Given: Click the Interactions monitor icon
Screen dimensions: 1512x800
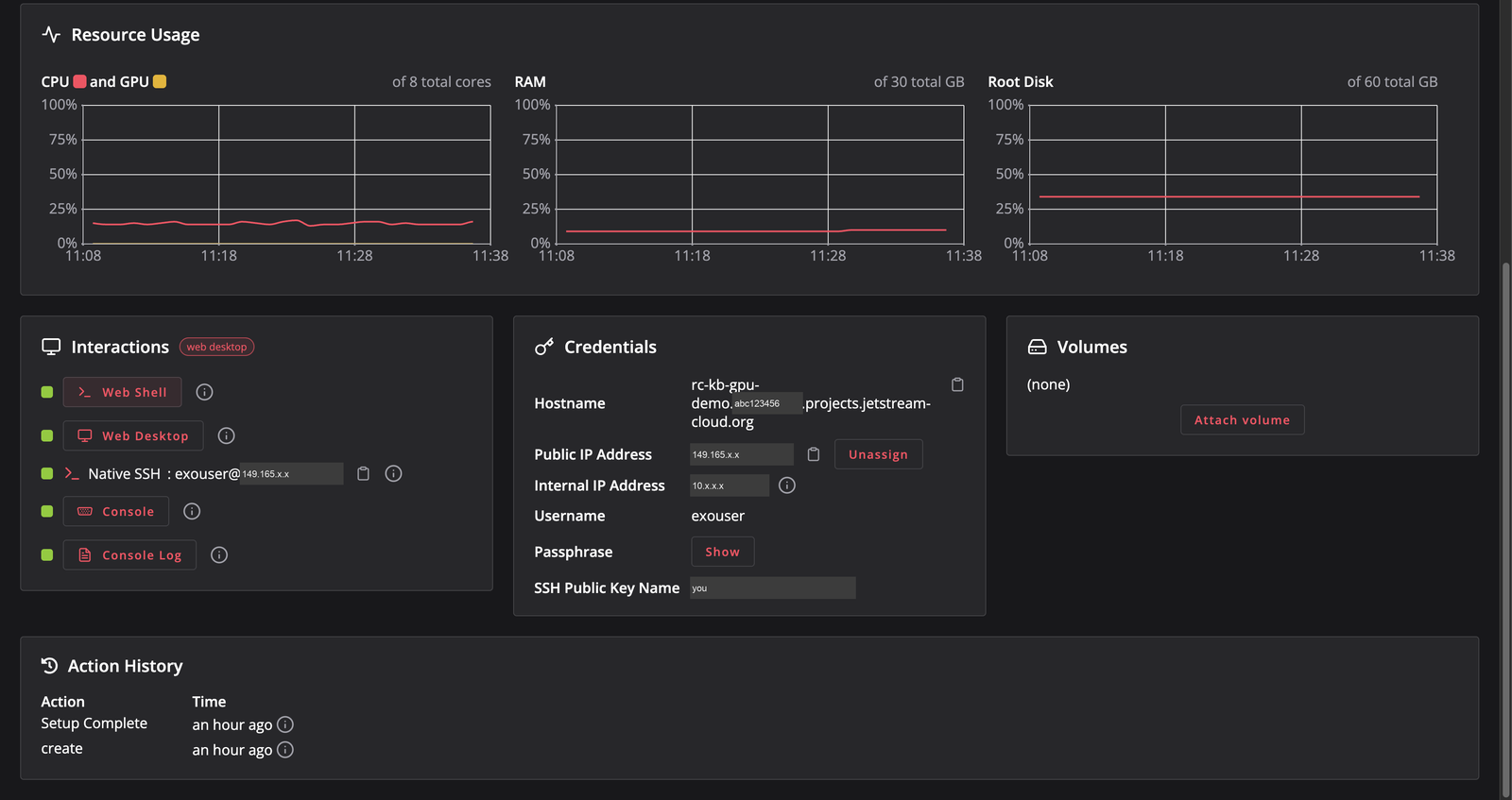Looking at the screenshot, I should pyautogui.click(x=51, y=347).
